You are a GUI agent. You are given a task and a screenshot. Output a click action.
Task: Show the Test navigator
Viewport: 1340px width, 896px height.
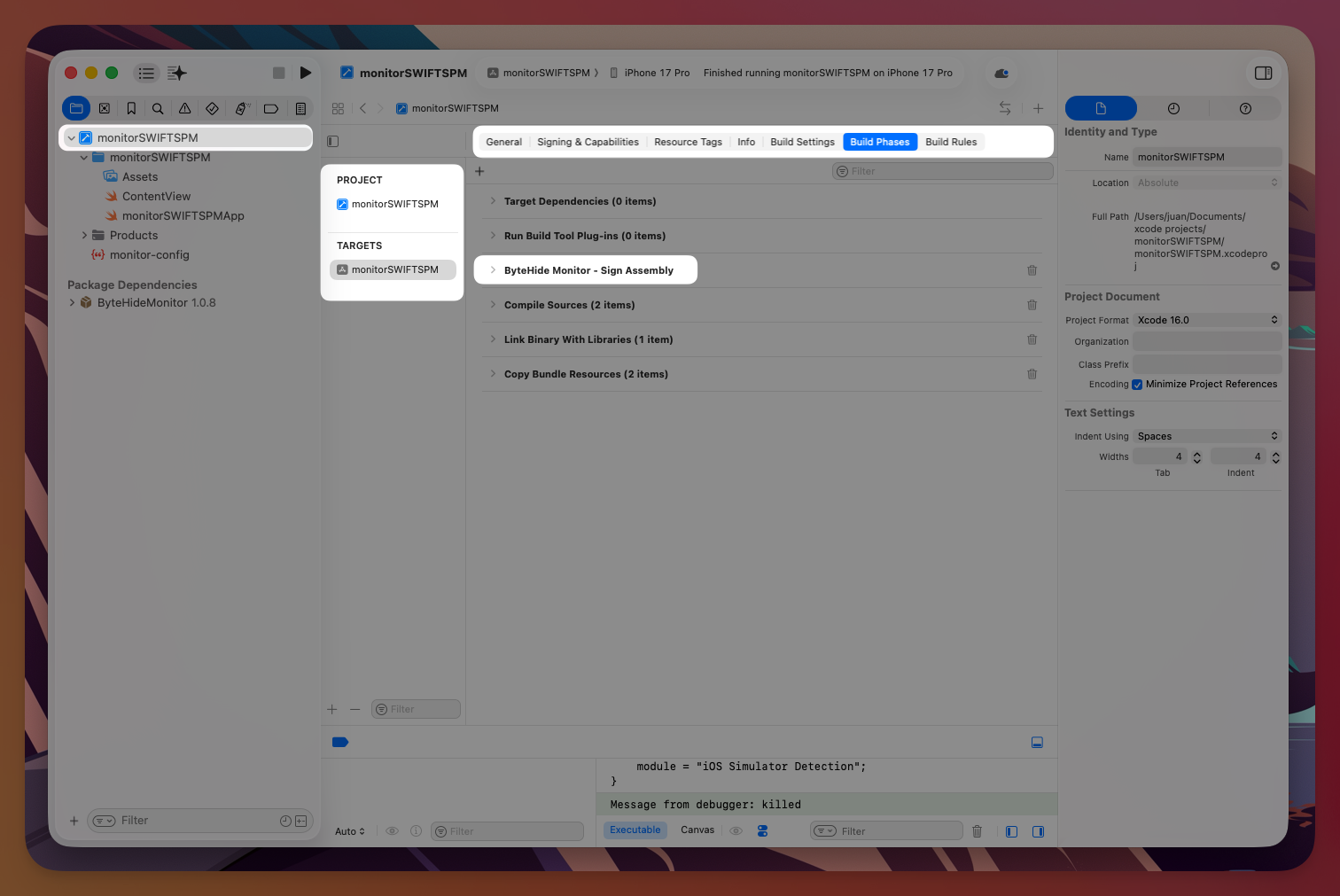coord(212,108)
